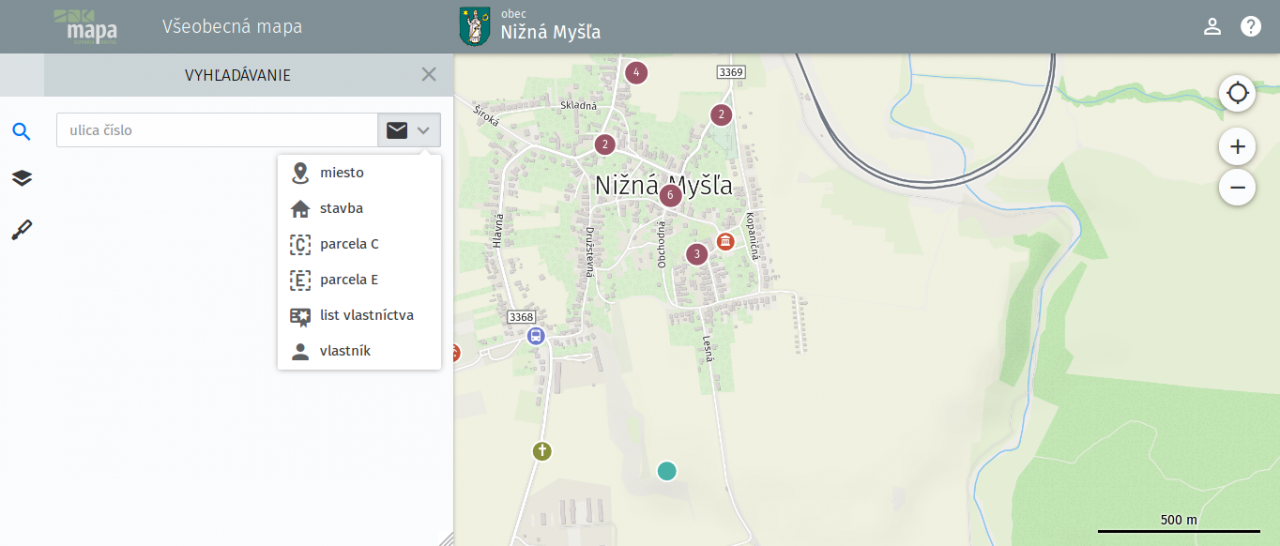
Task: Collapse the search type dropdown arrow
Action: coord(423,130)
